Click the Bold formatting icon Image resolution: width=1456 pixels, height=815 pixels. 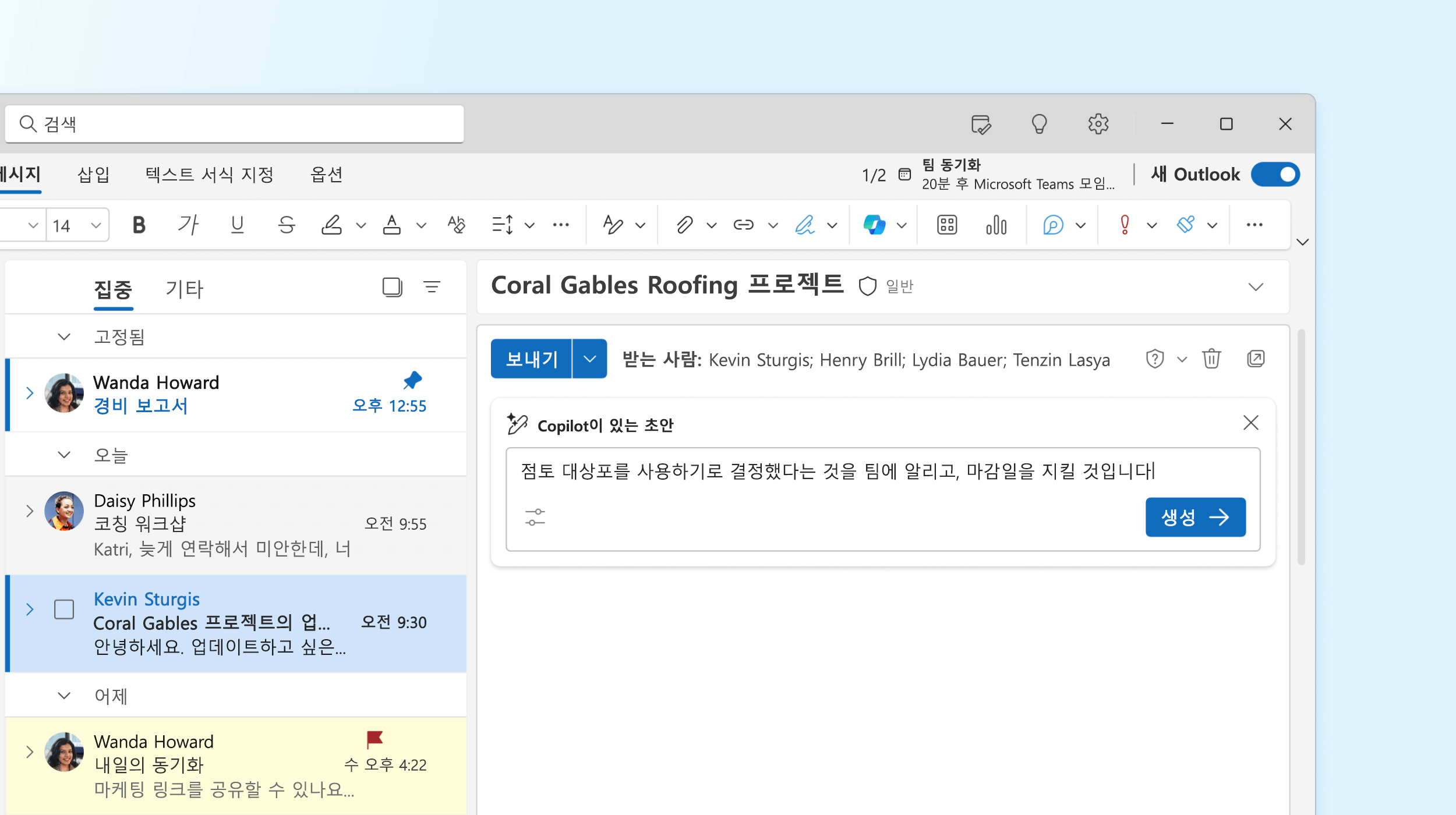click(139, 224)
